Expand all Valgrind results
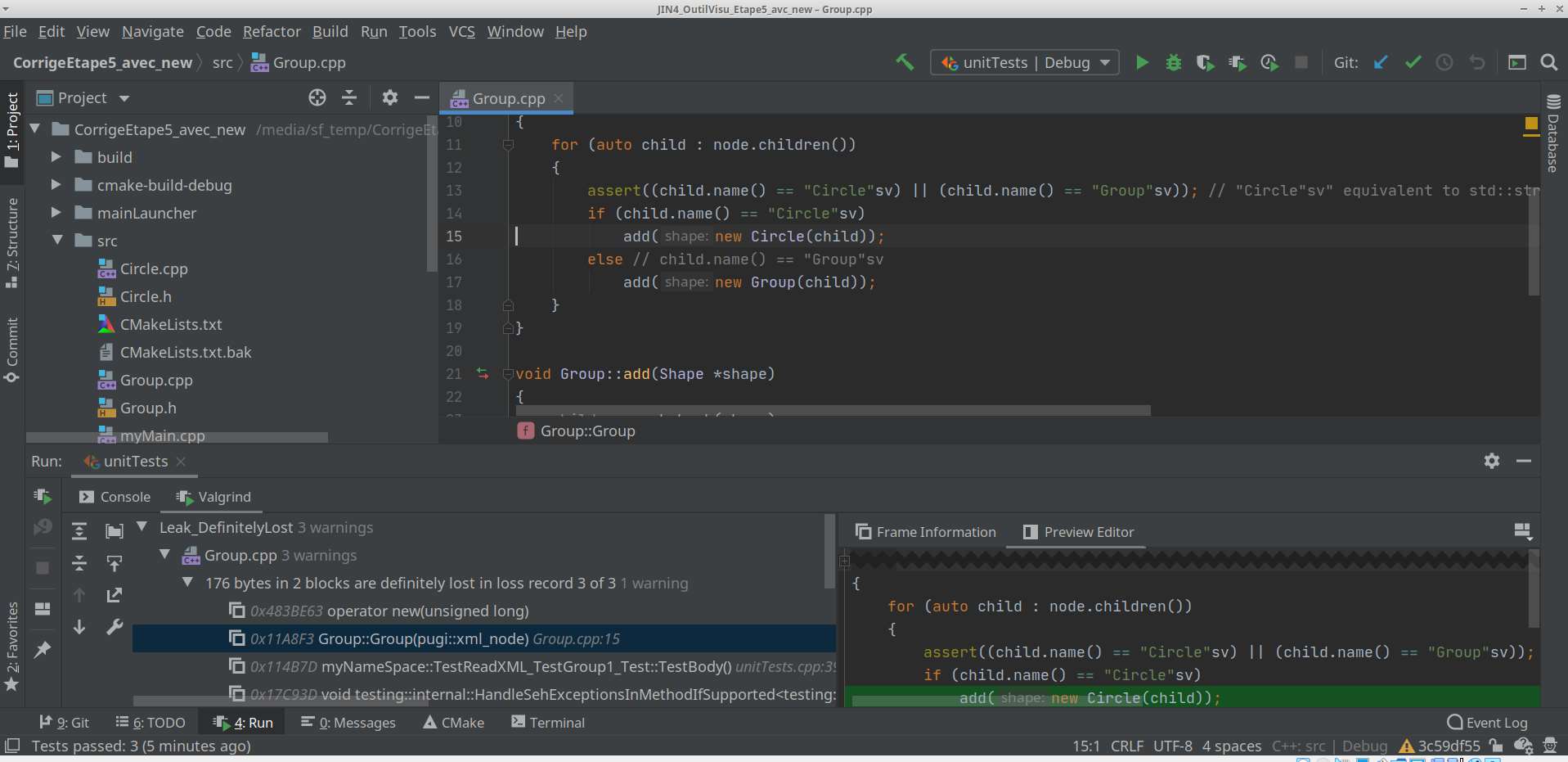The image size is (1568, 762). pyautogui.click(x=79, y=531)
